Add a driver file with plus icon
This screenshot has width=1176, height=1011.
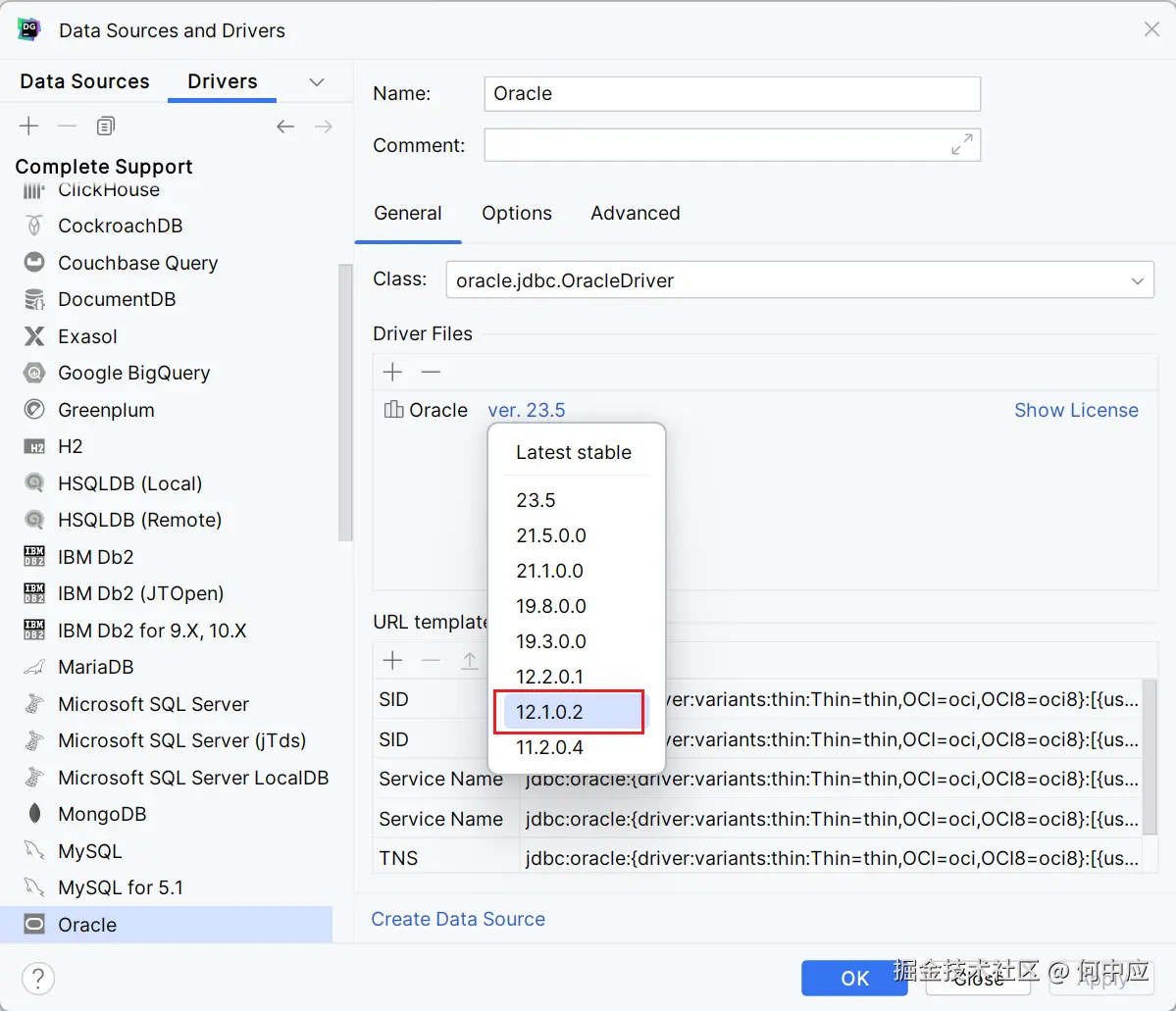click(x=393, y=372)
